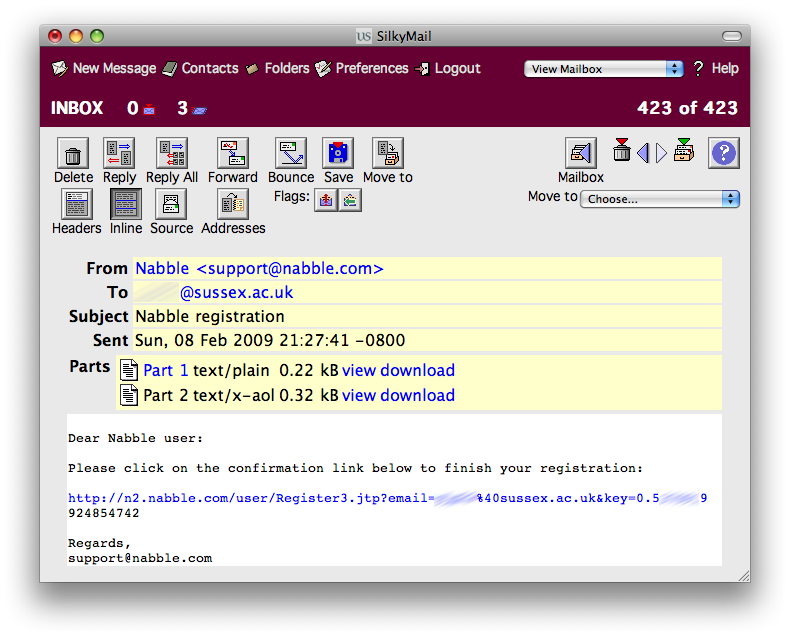Viewport: 790px width, 637px height.
Task: Click the Reply All icon
Action: click(x=171, y=154)
